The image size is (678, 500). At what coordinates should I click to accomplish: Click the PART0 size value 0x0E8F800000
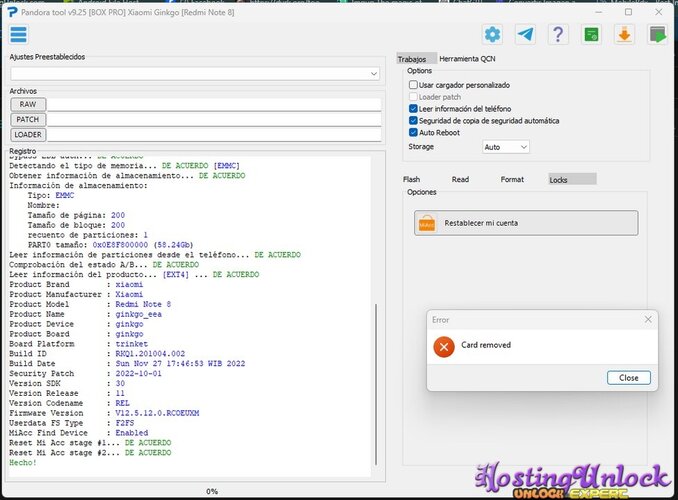coord(120,245)
